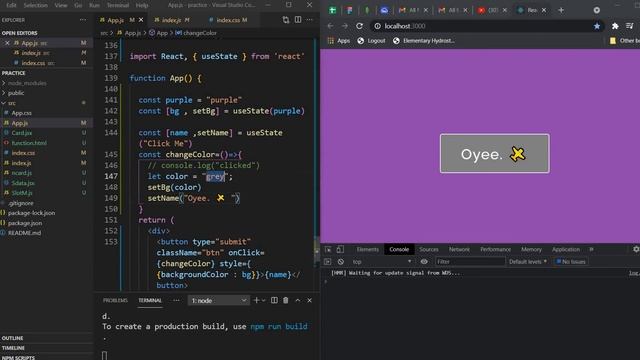Create a new terminal with plus icon
Screen dimensions: 640x360
(x=256, y=300)
